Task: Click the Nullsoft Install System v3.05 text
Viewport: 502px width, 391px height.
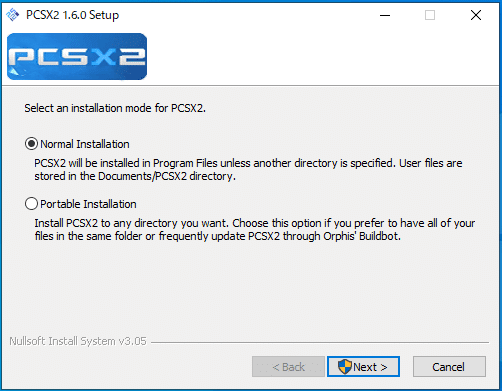Action: (x=78, y=341)
